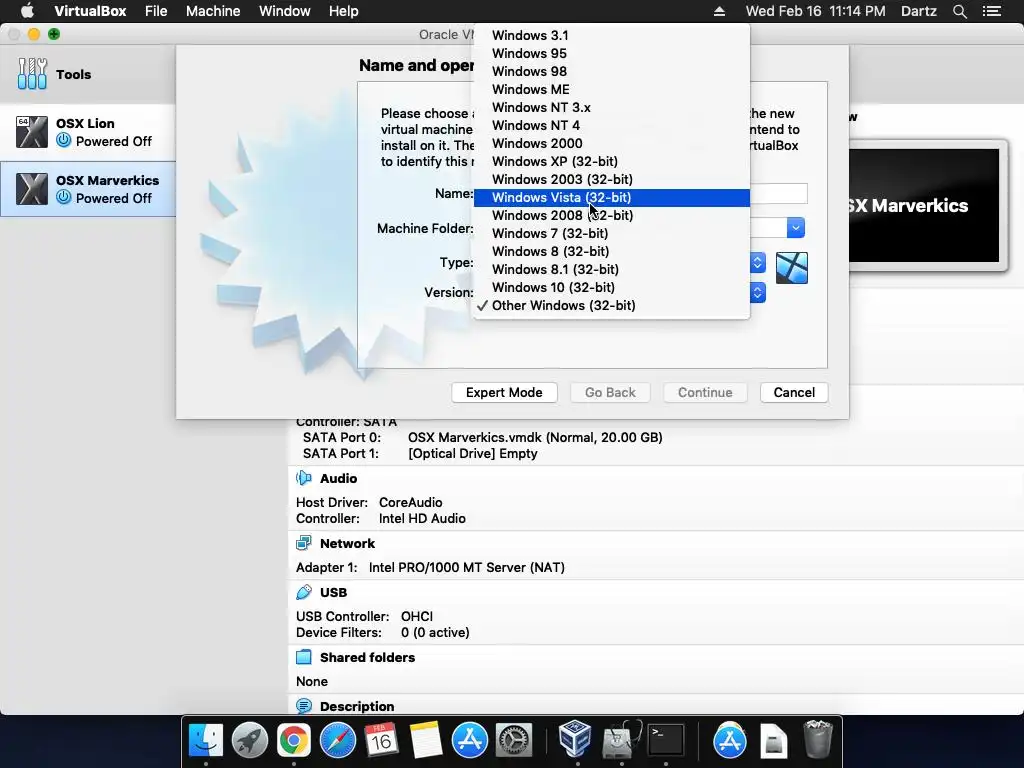Click the Description section icon

[x=304, y=706]
